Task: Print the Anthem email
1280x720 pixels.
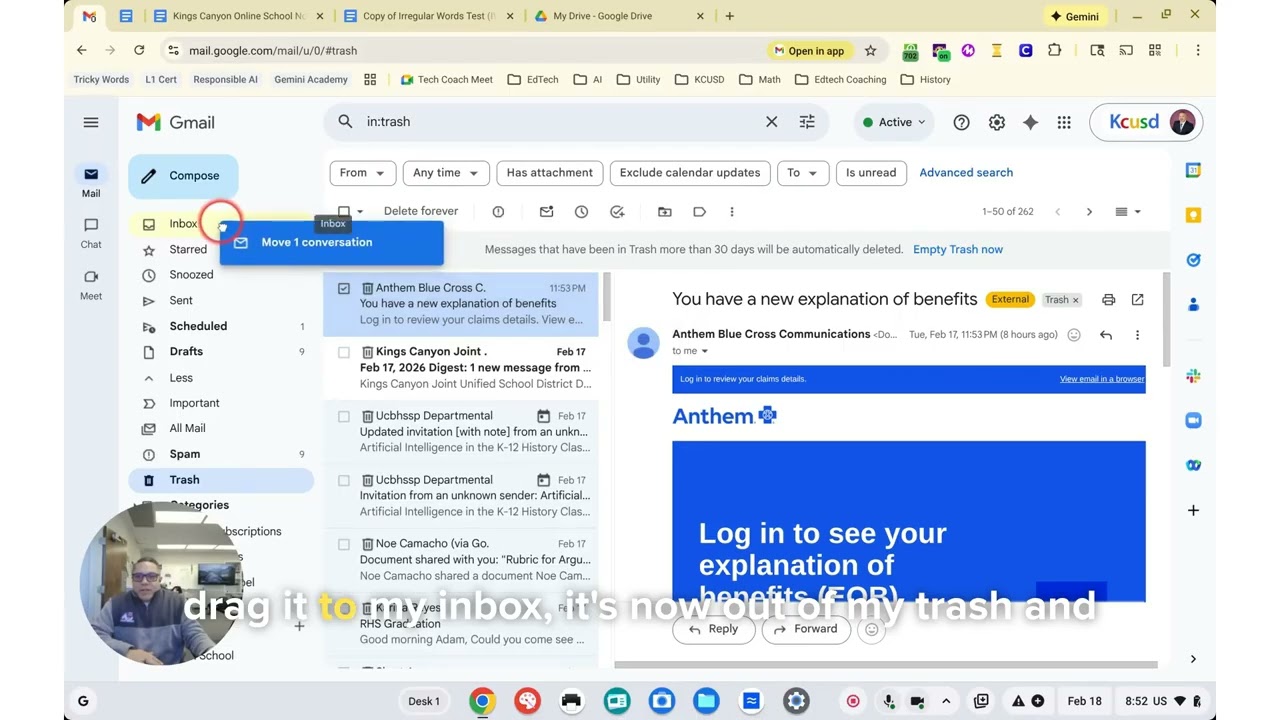Action: pyautogui.click(x=1108, y=300)
